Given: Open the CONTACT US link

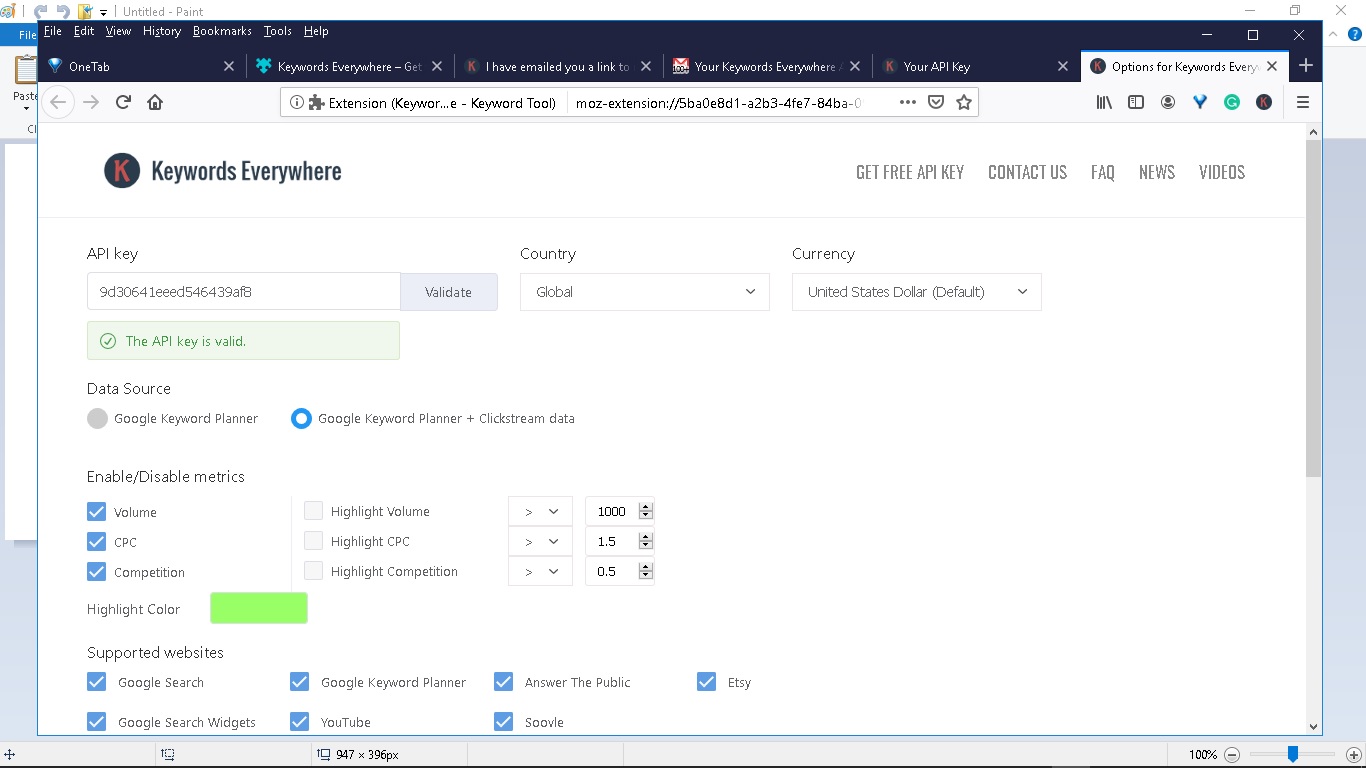Looking at the screenshot, I should click(1027, 172).
